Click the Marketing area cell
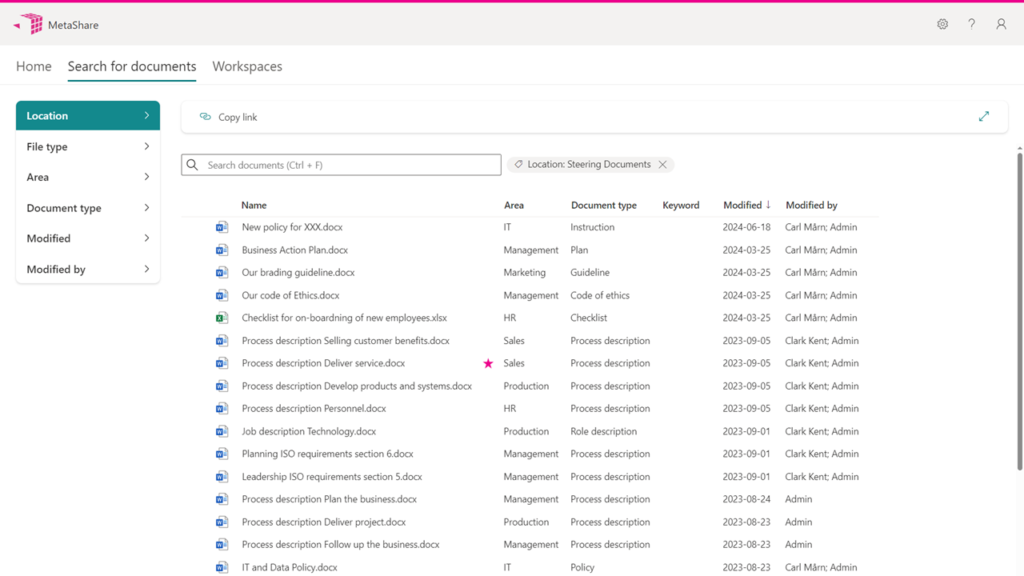 click(524, 272)
